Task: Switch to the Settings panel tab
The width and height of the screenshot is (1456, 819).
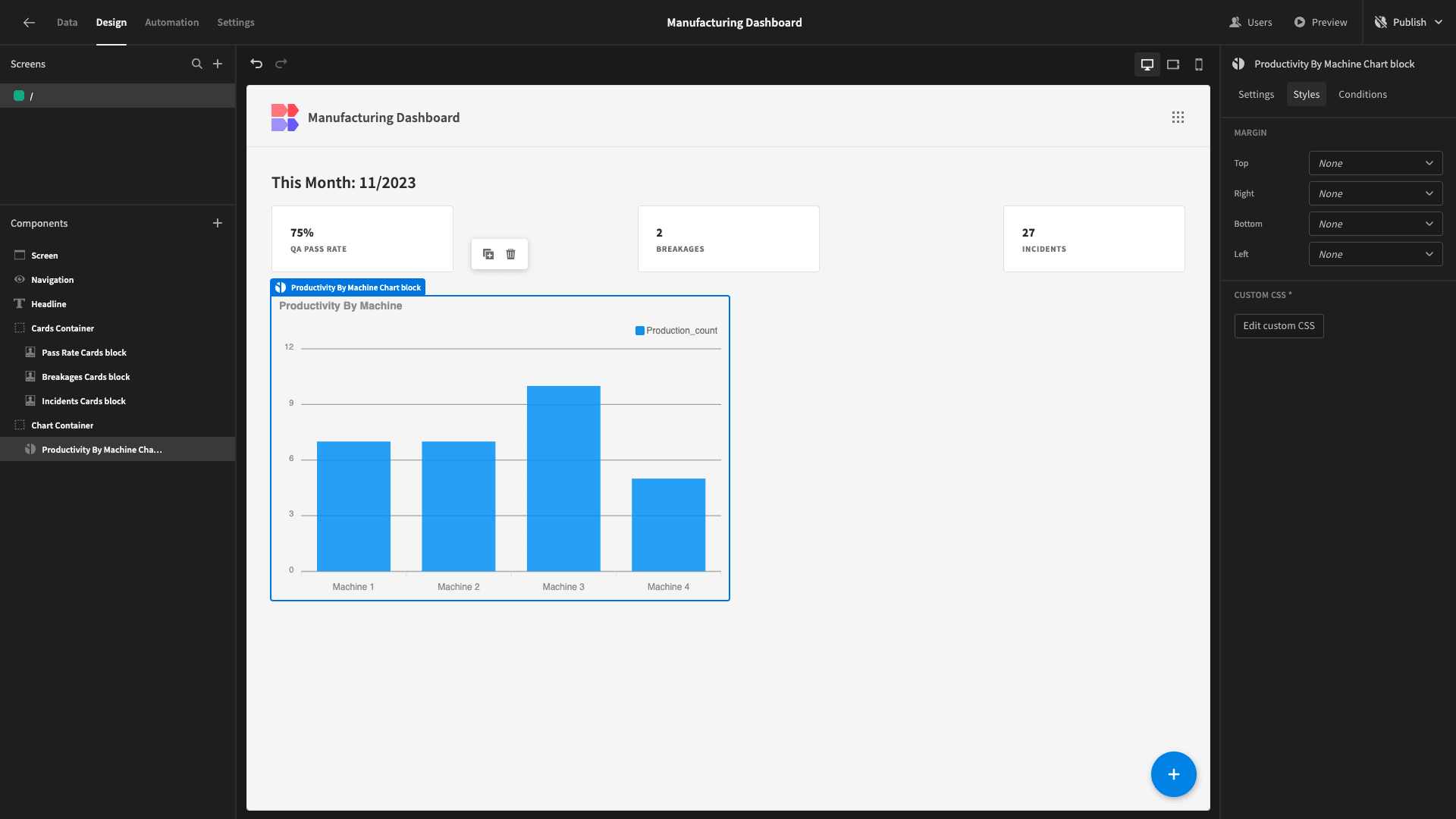Action: click(1256, 94)
